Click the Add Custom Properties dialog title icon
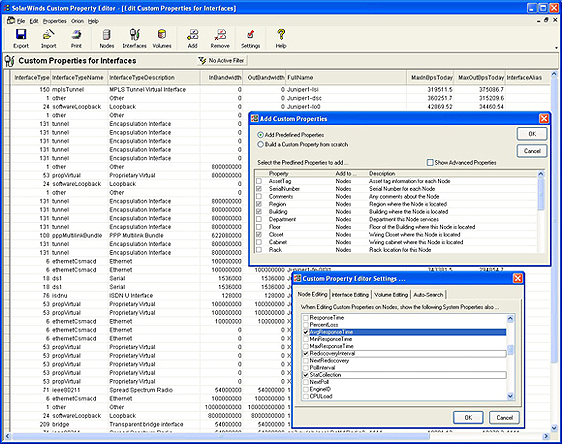The image size is (562, 444). click(254, 119)
